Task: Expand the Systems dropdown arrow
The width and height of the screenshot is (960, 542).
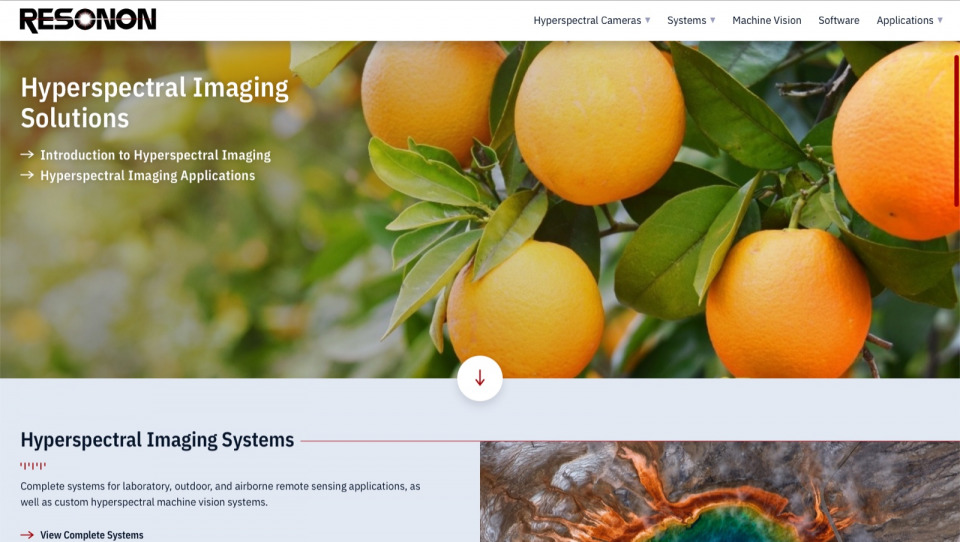Action: pyautogui.click(x=713, y=20)
